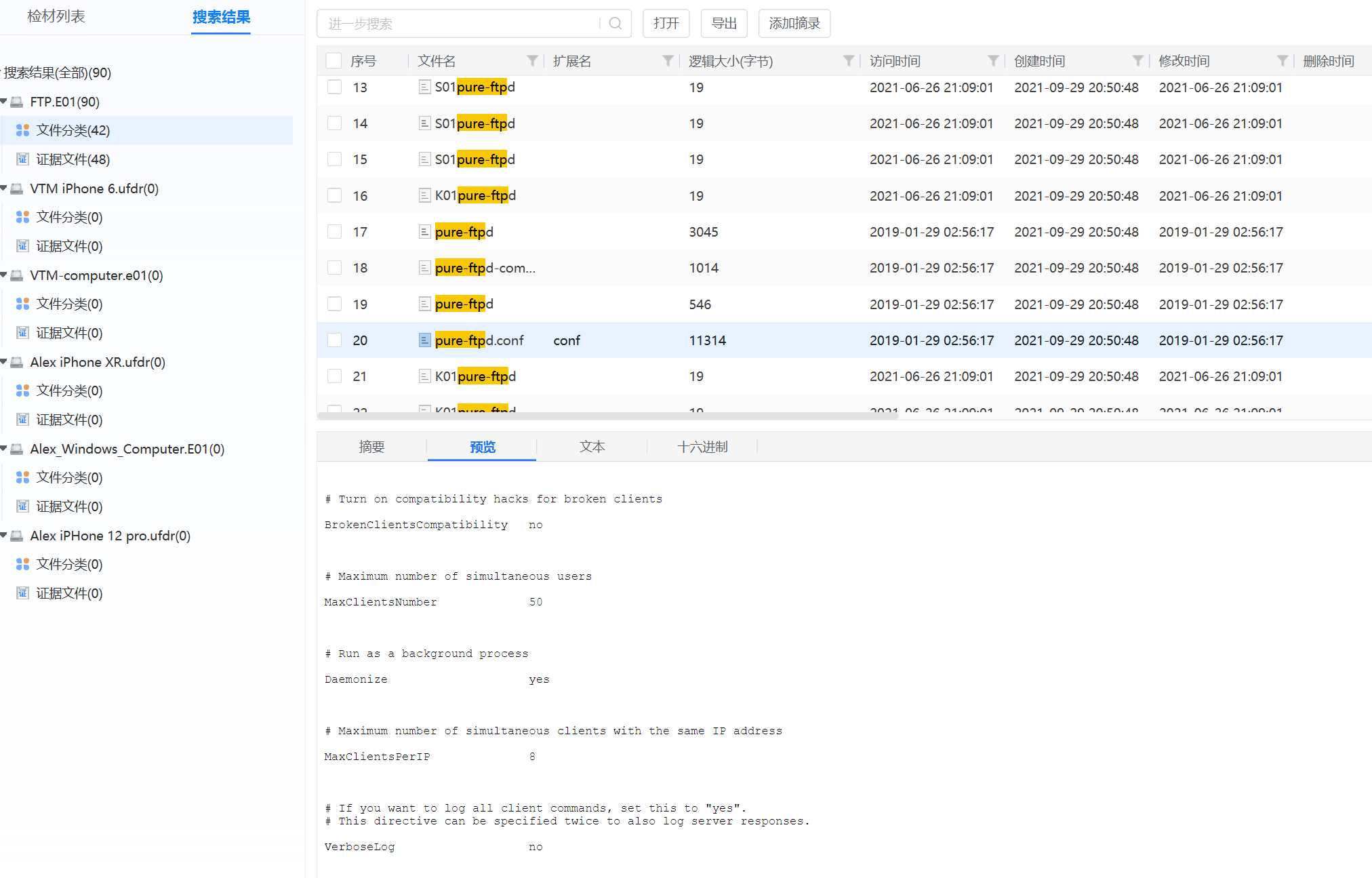This screenshot has height=878, width=1372.
Task: Open the 十六进制 tab
Action: click(x=702, y=447)
